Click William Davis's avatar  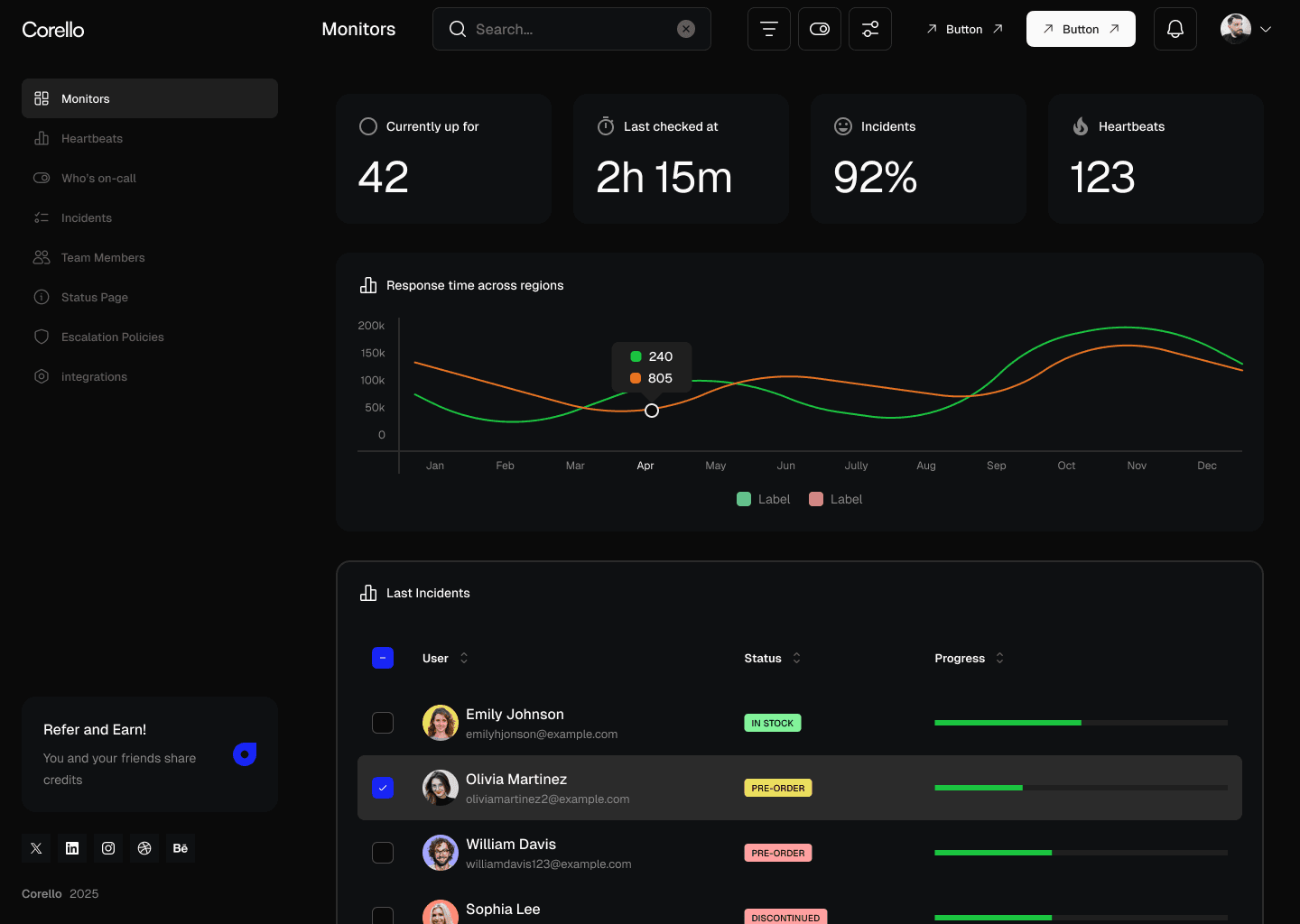(x=441, y=853)
